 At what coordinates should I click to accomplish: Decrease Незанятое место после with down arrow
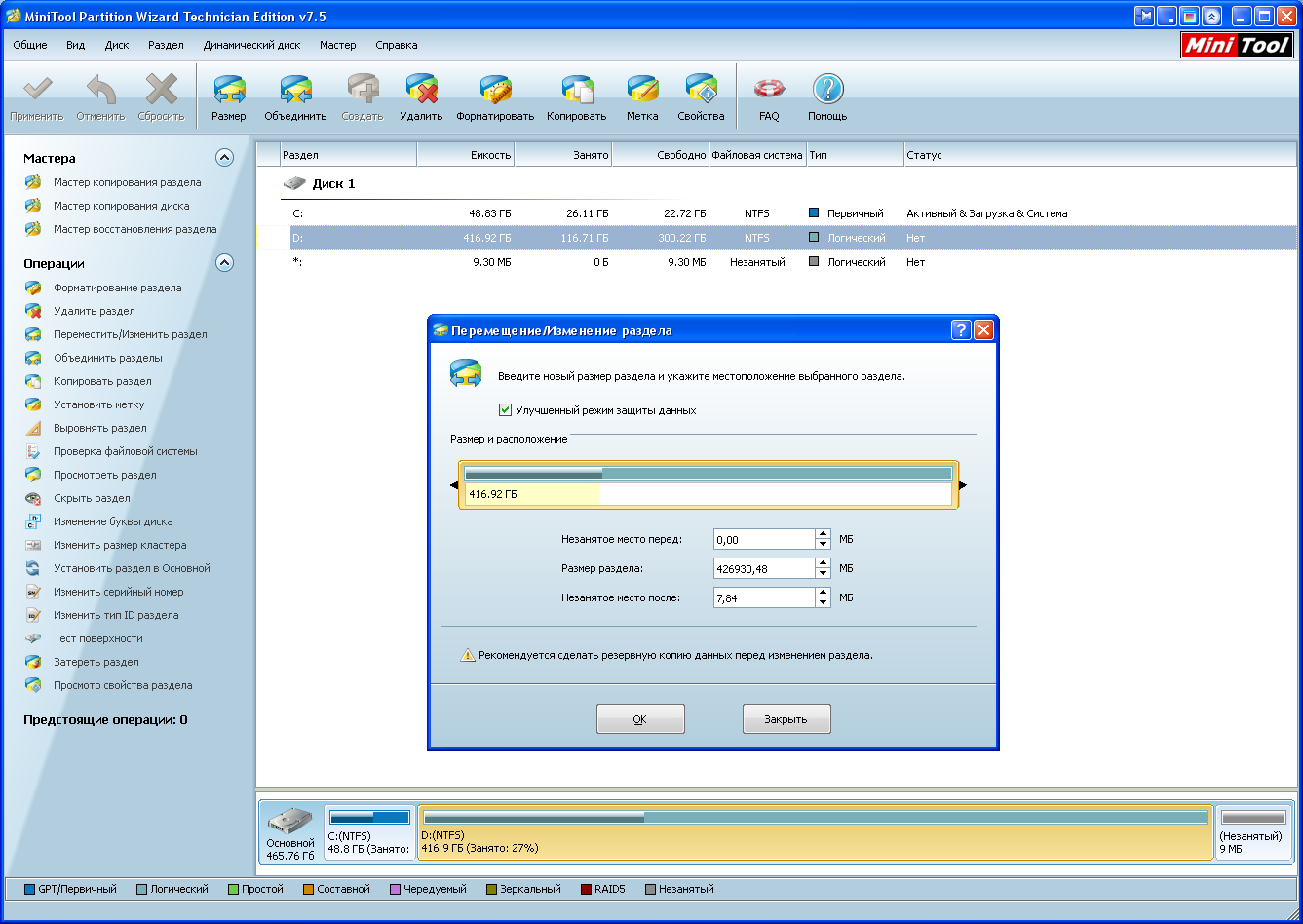824,603
